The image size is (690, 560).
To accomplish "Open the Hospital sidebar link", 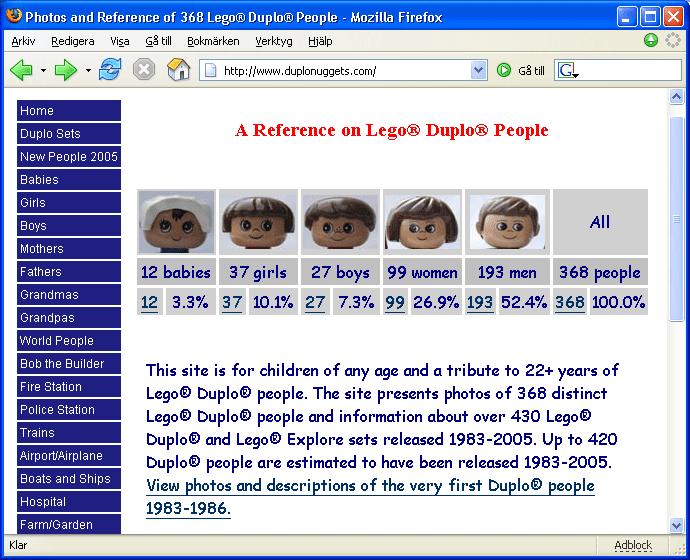I will pos(69,501).
